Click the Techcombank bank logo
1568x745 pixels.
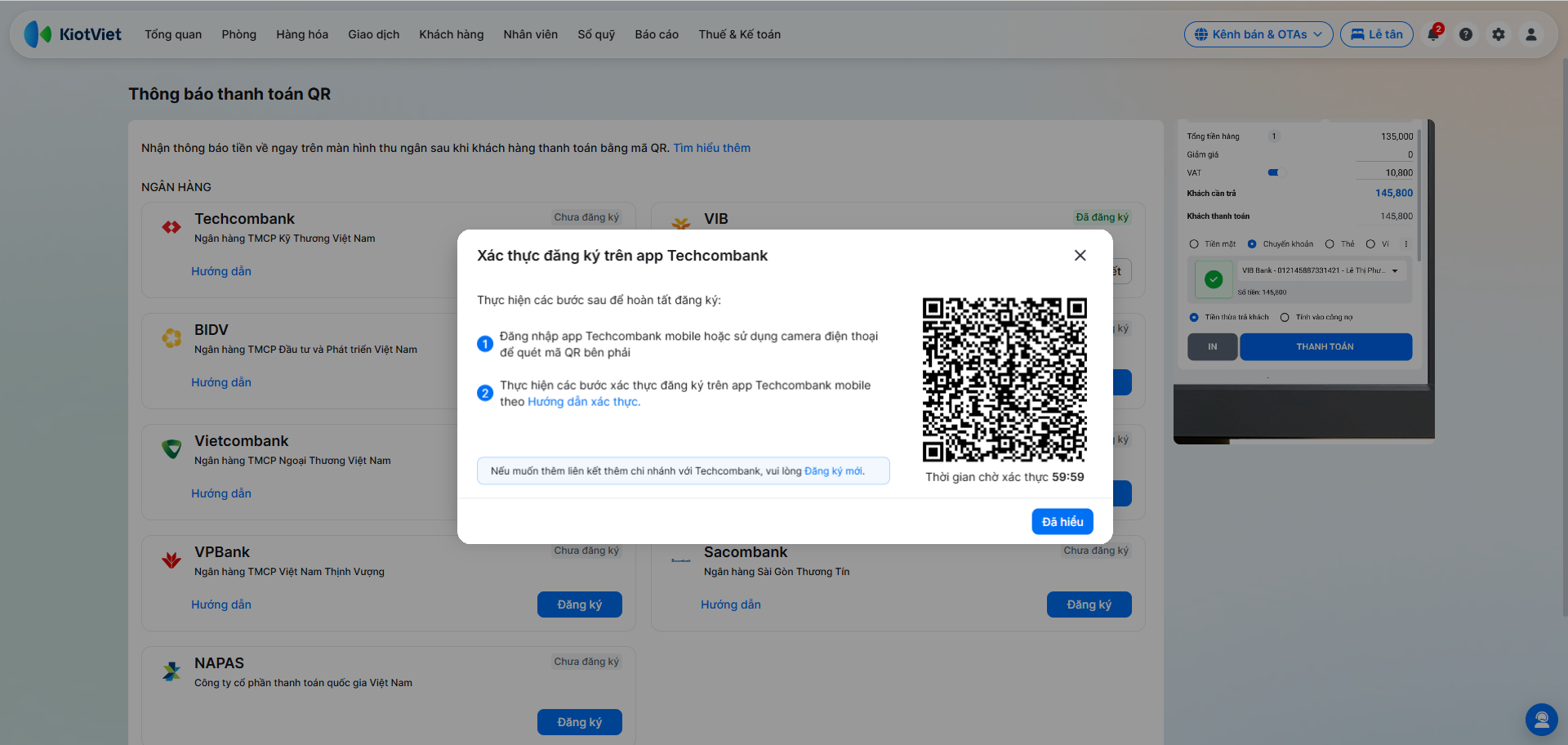(x=171, y=227)
